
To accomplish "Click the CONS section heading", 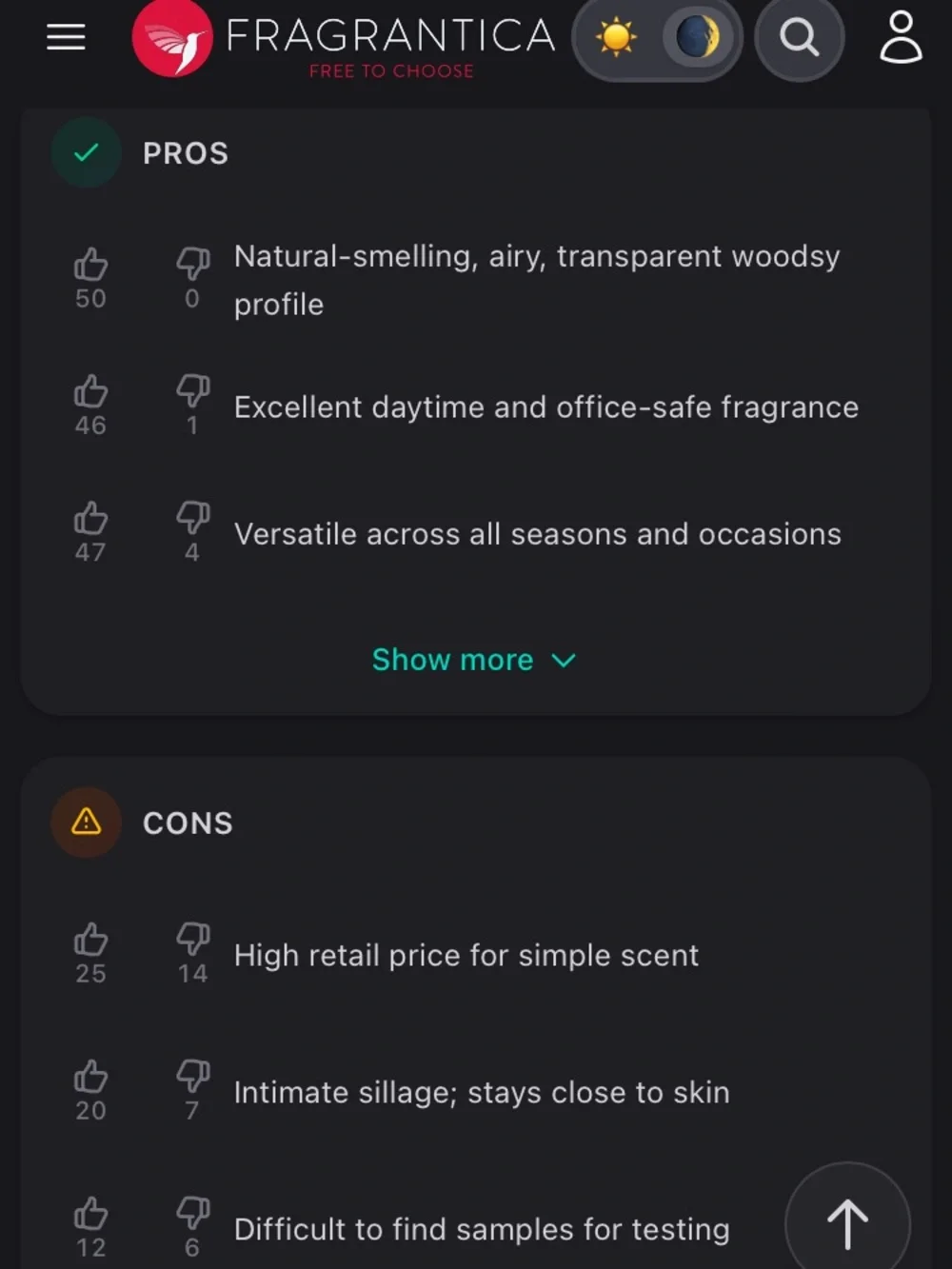I will pos(188,823).
